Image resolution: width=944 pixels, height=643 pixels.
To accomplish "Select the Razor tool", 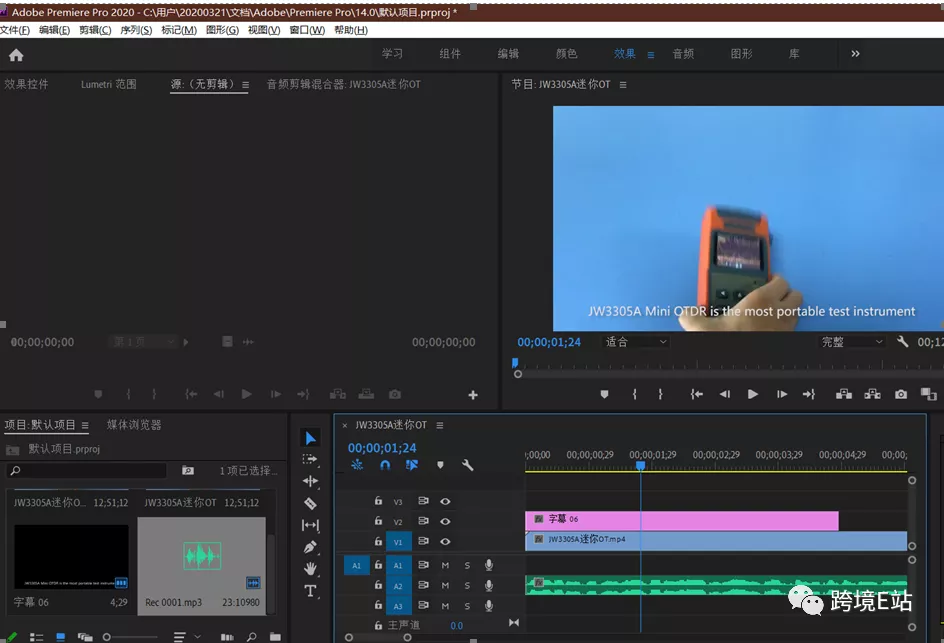I will (x=310, y=503).
